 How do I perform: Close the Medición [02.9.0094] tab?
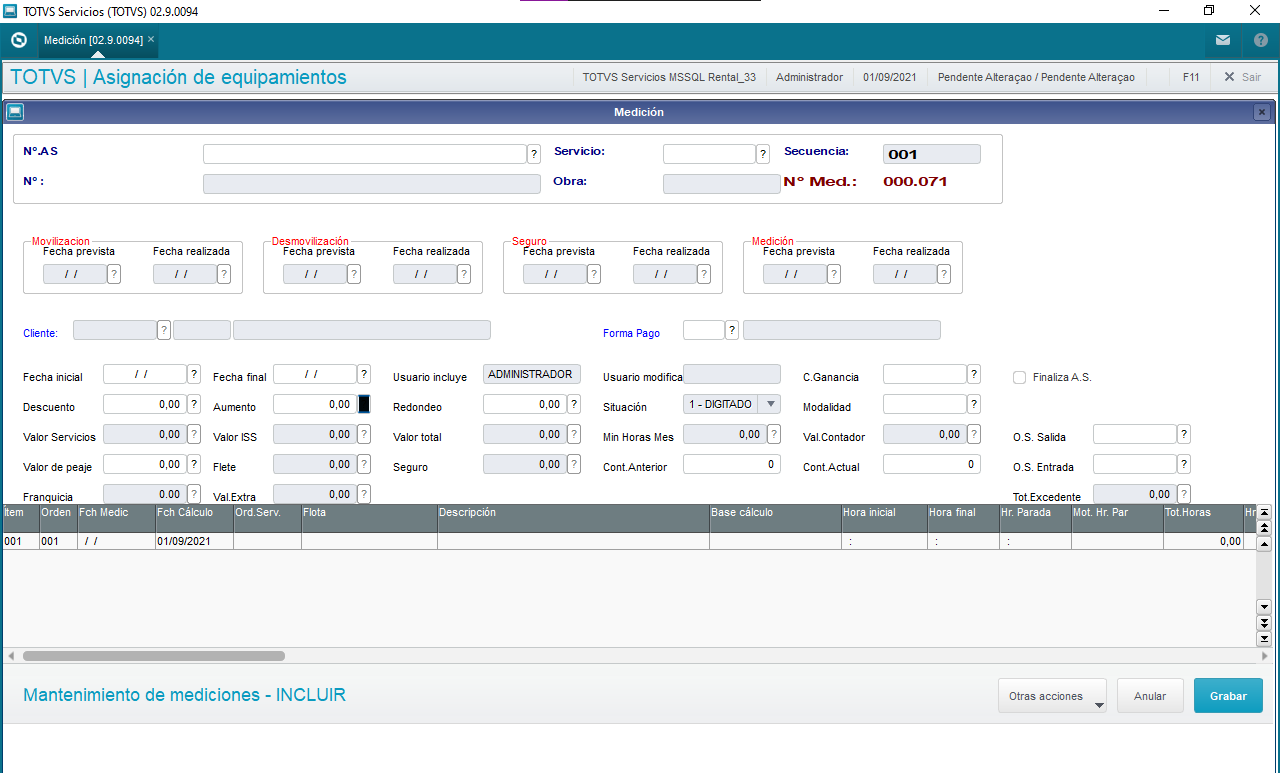(151, 40)
